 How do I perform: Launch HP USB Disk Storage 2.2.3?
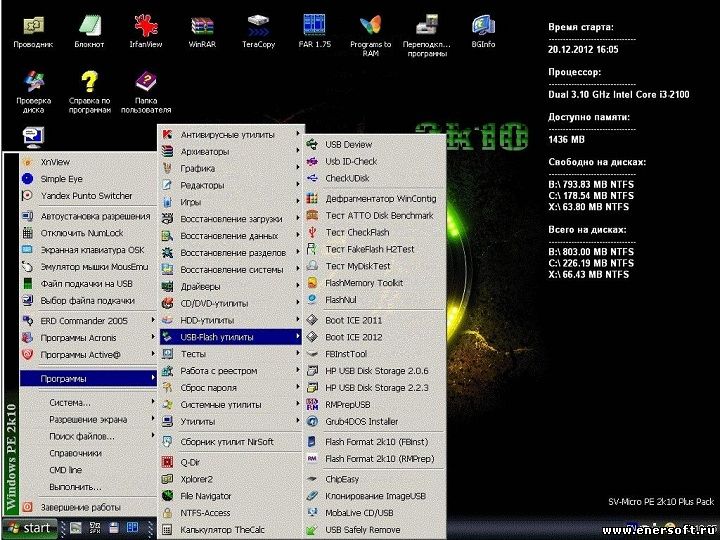[x=375, y=388]
